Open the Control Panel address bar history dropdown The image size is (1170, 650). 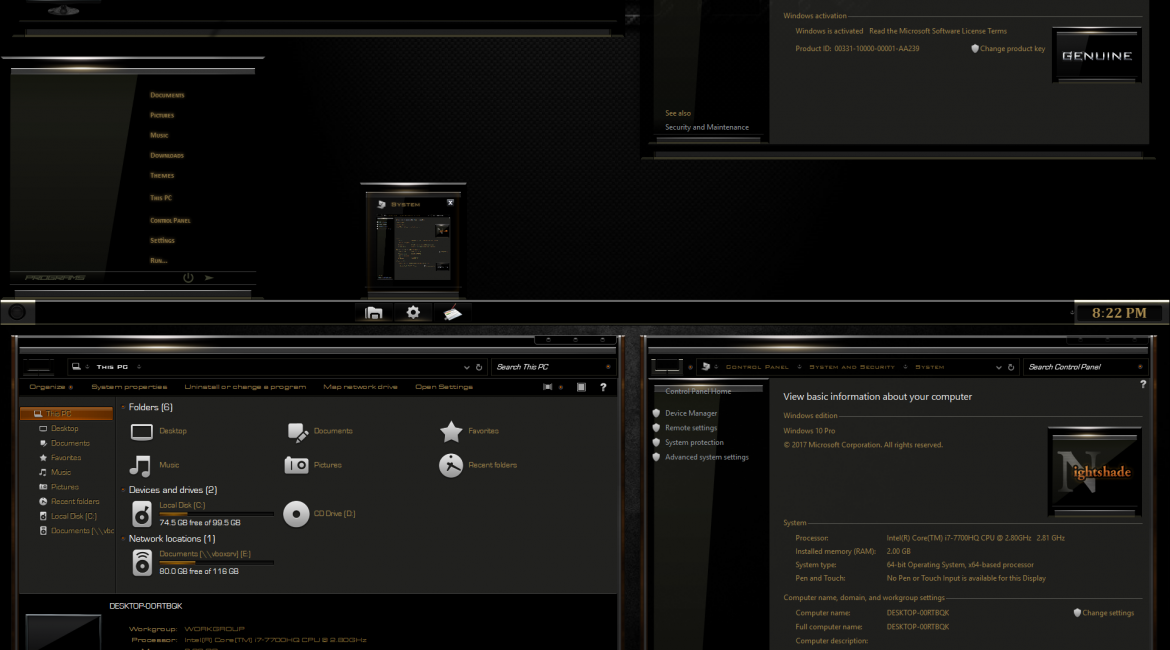point(998,367)
